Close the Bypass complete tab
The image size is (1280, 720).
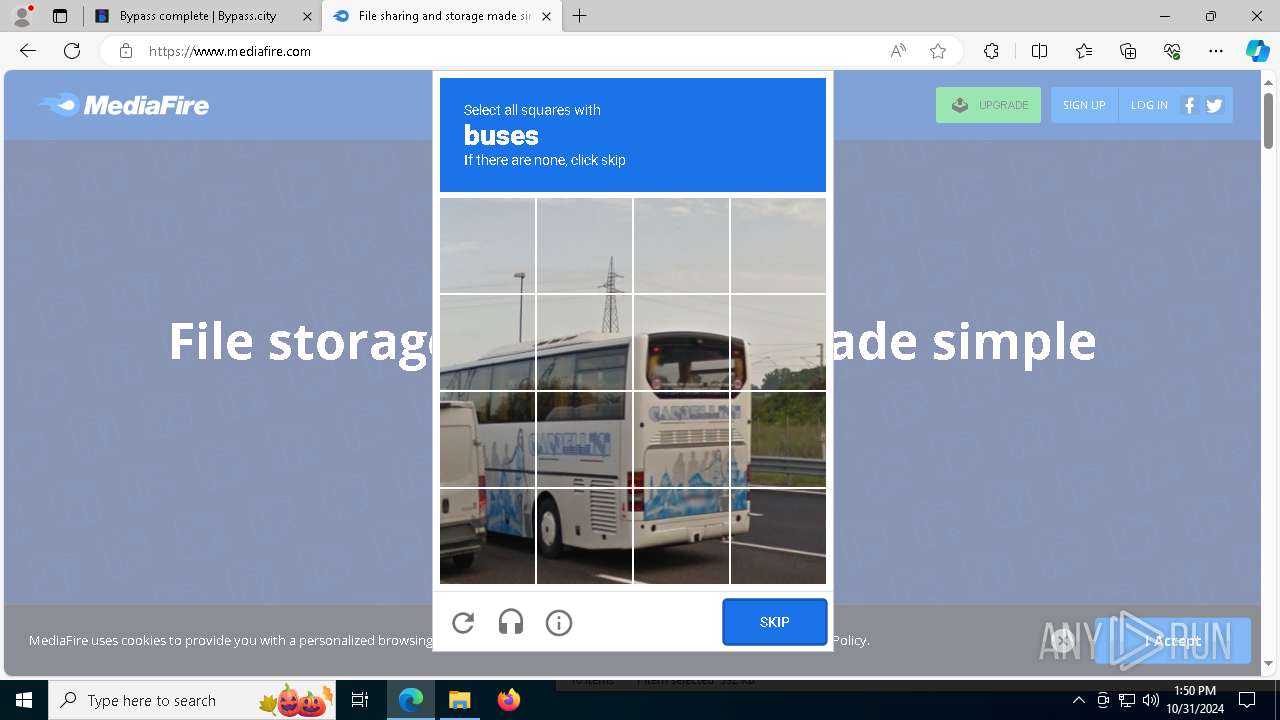point(307,16)
